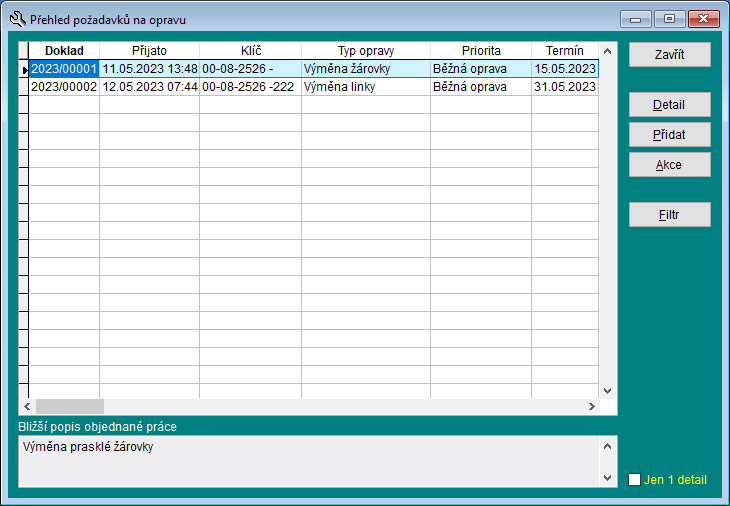Open the Filtr button
The width and height of the screenshot is (730, 506).
pos(669,215)
